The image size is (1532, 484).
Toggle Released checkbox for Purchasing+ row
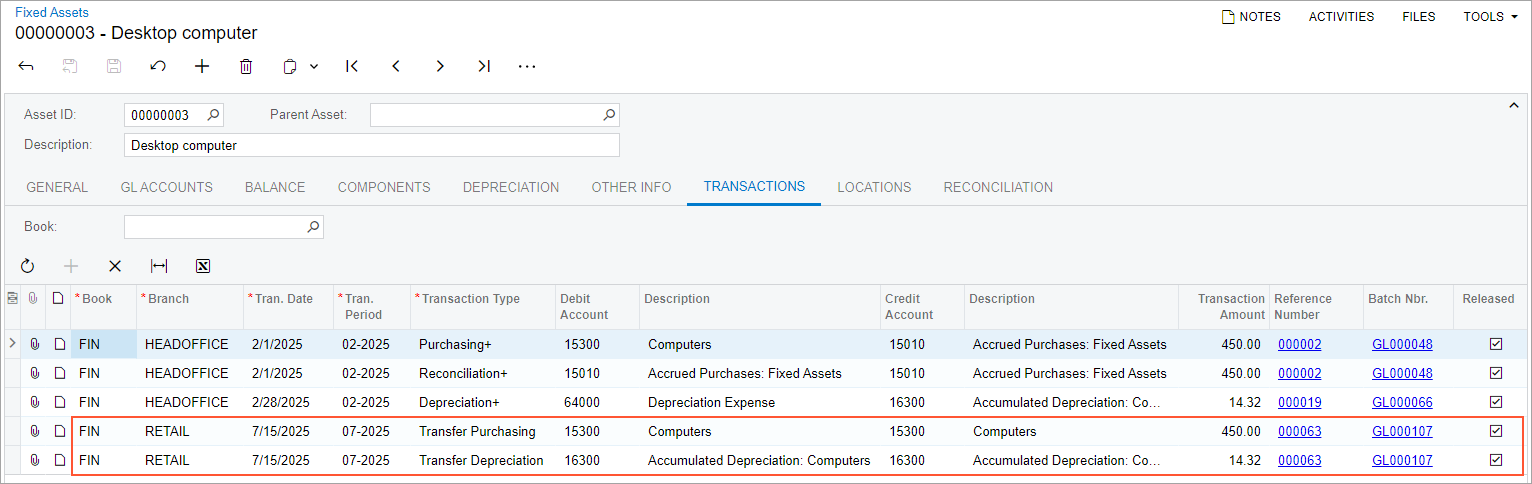click(x=1496, y=344)
